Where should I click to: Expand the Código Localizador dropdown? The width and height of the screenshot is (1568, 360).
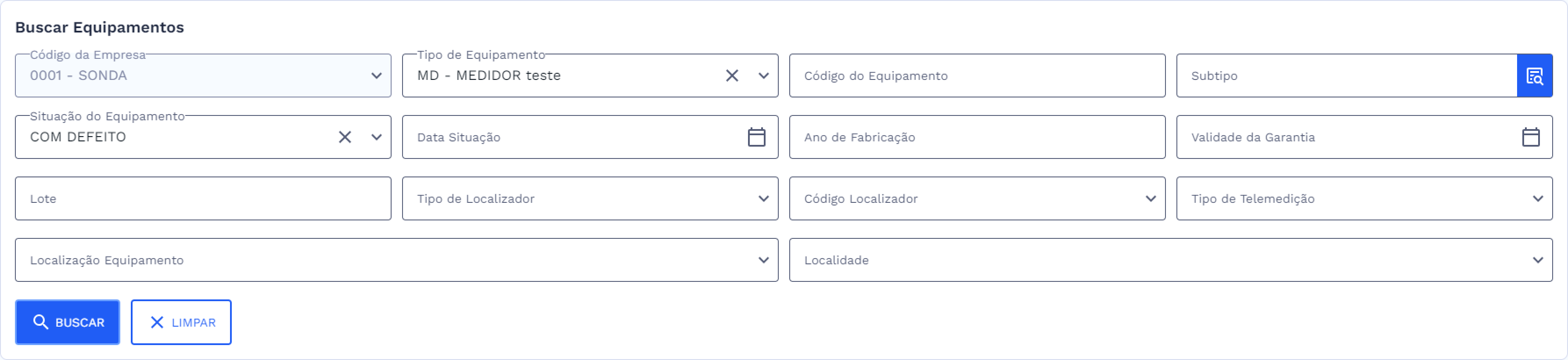1151,198
